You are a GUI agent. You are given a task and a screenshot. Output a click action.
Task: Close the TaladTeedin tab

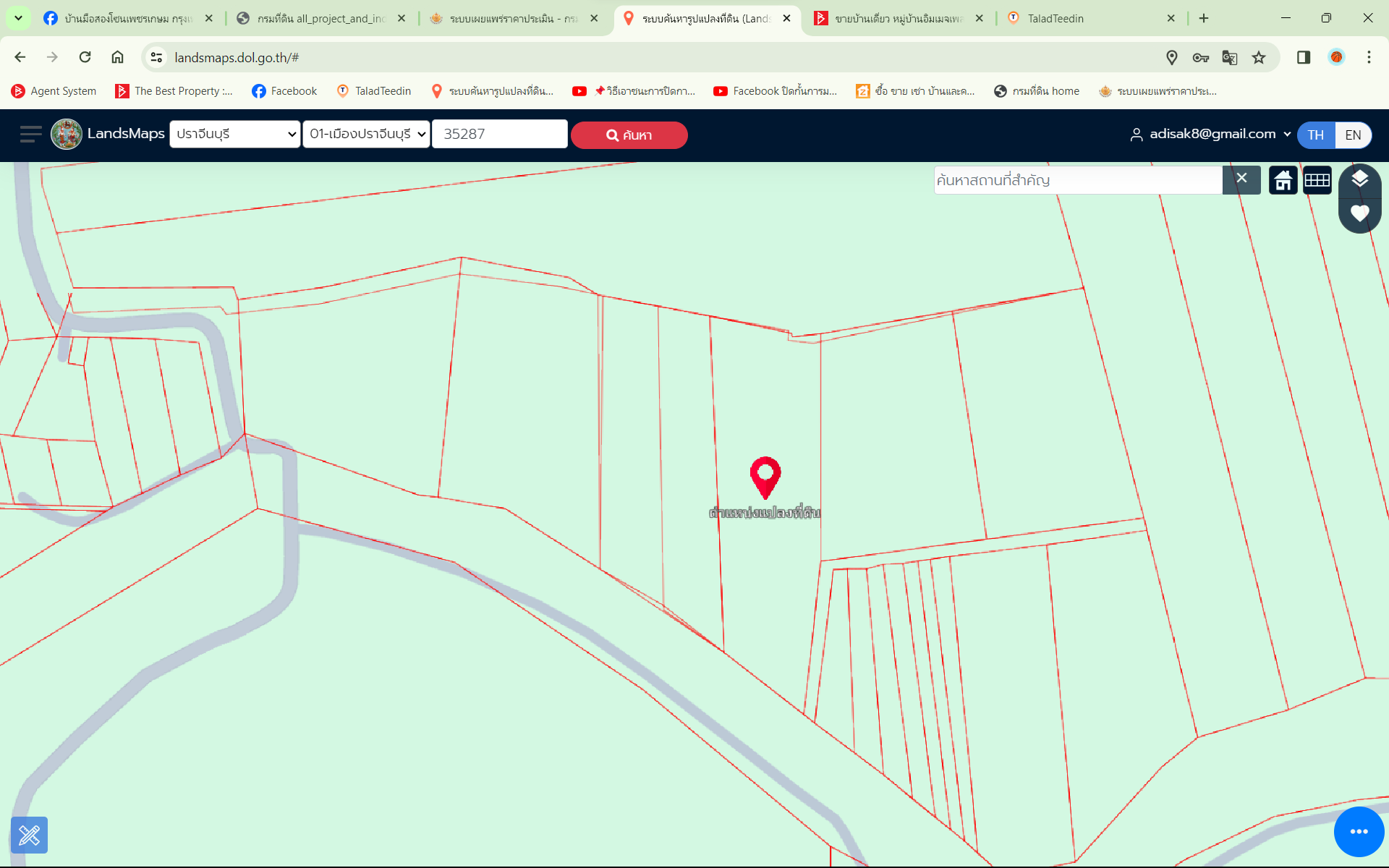1171,18
